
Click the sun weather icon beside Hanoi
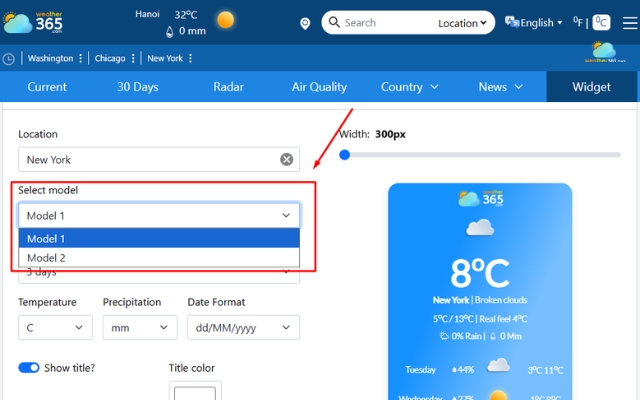225,20
